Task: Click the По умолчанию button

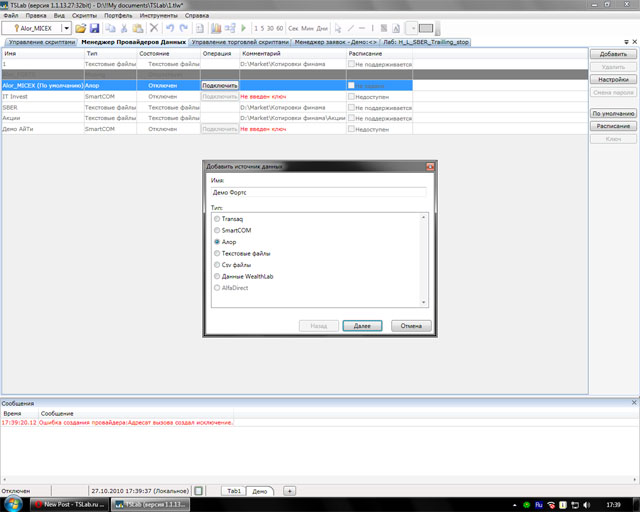Action: (613, 113)
